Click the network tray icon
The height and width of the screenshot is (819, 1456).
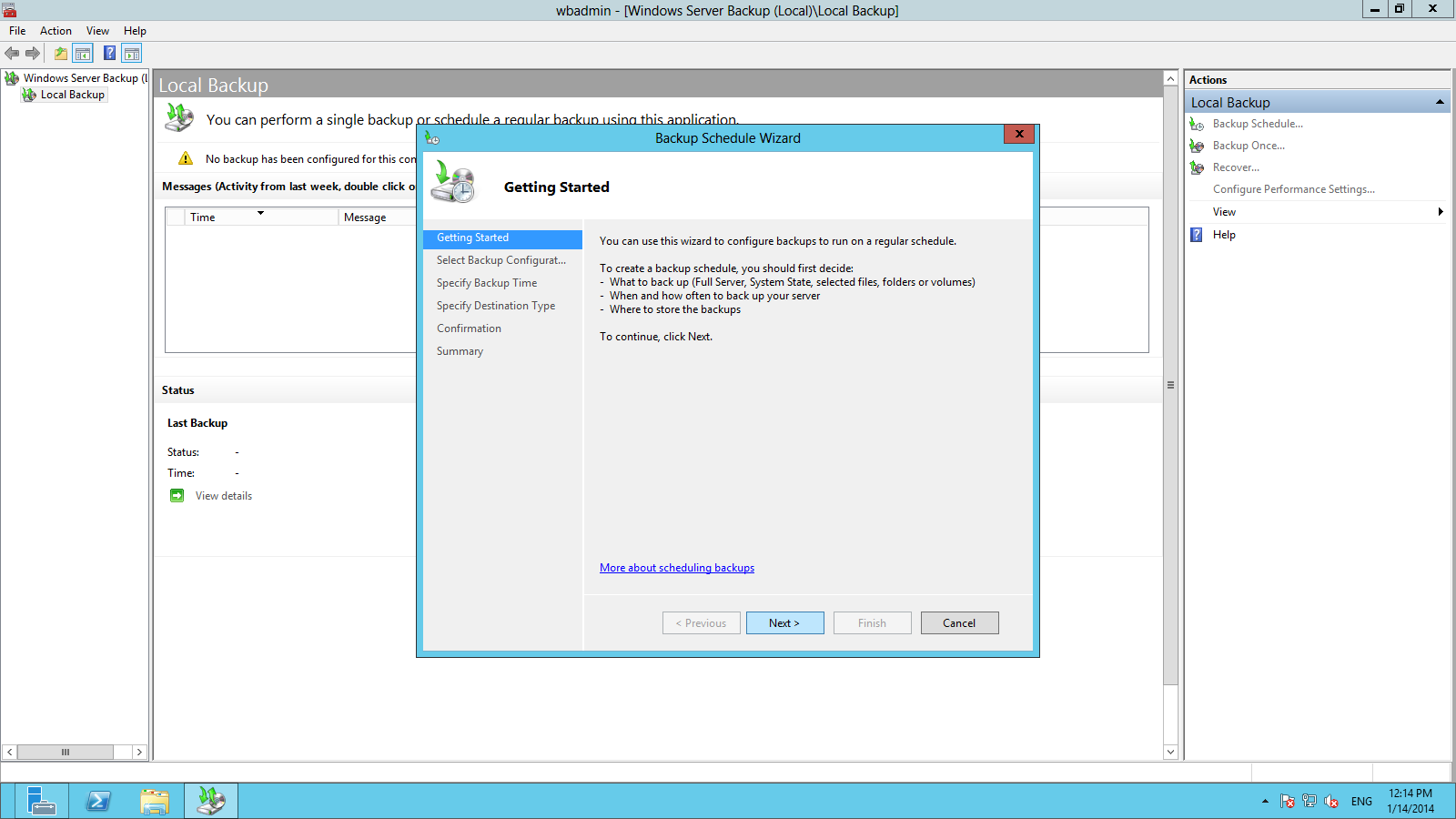pyautogui.click(x=1309, y=802)
